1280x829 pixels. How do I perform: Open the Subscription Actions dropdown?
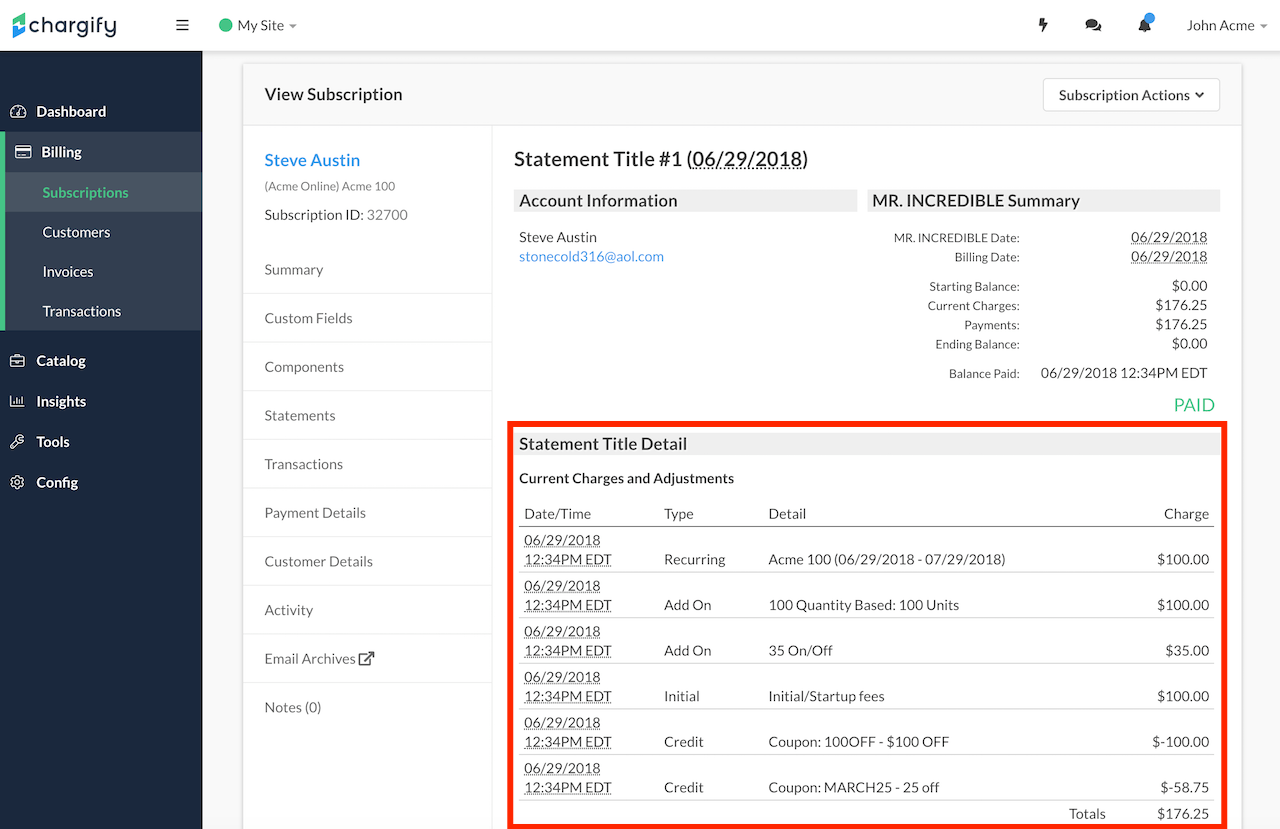tap(1131, 95)
